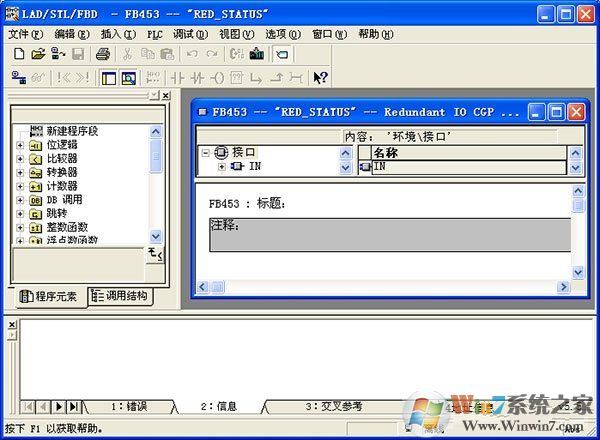Click the Open folder toolbar icon

pyautogui.click(x=38, y=54)
